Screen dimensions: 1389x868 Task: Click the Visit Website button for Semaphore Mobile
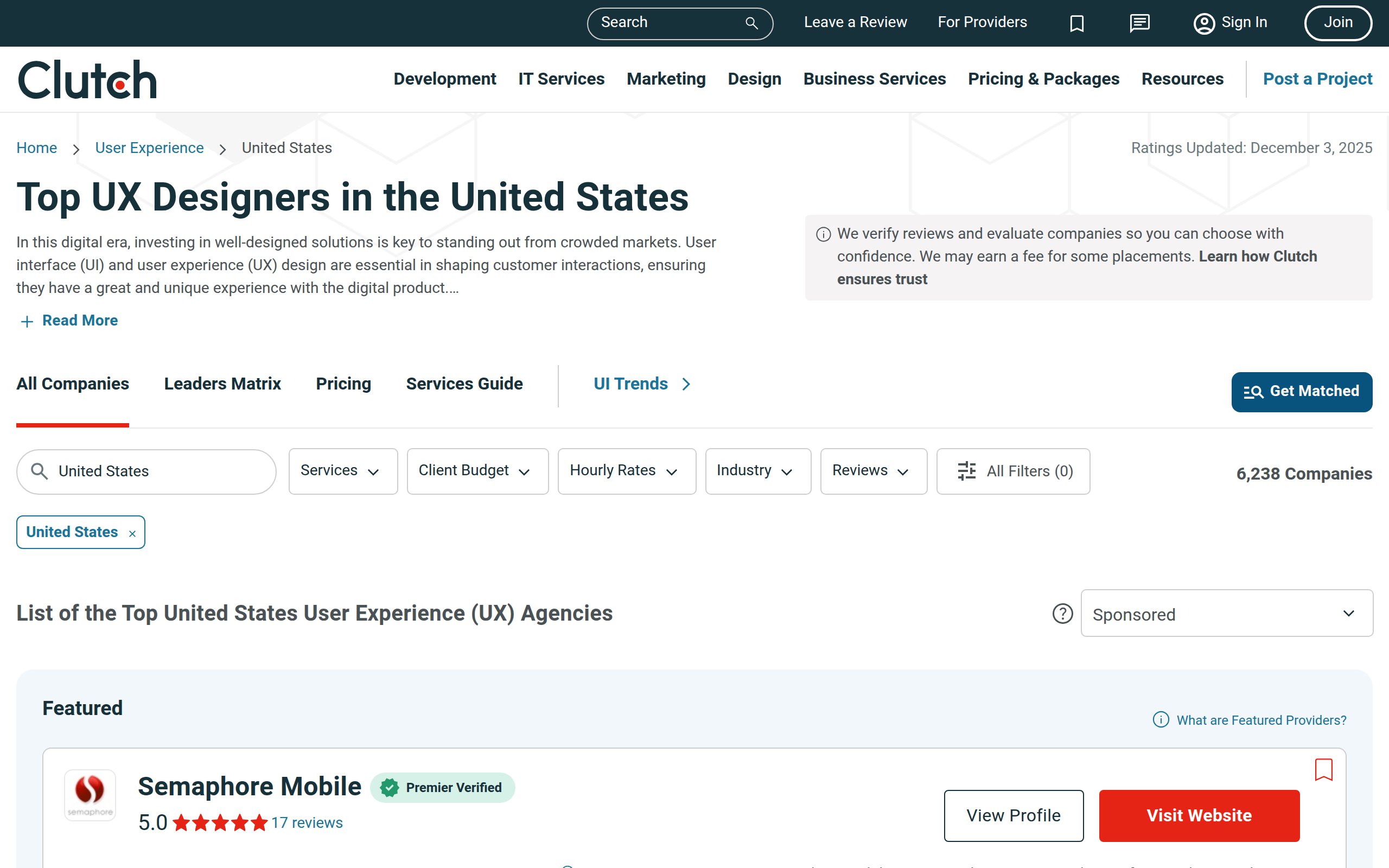click(1199, 815)
